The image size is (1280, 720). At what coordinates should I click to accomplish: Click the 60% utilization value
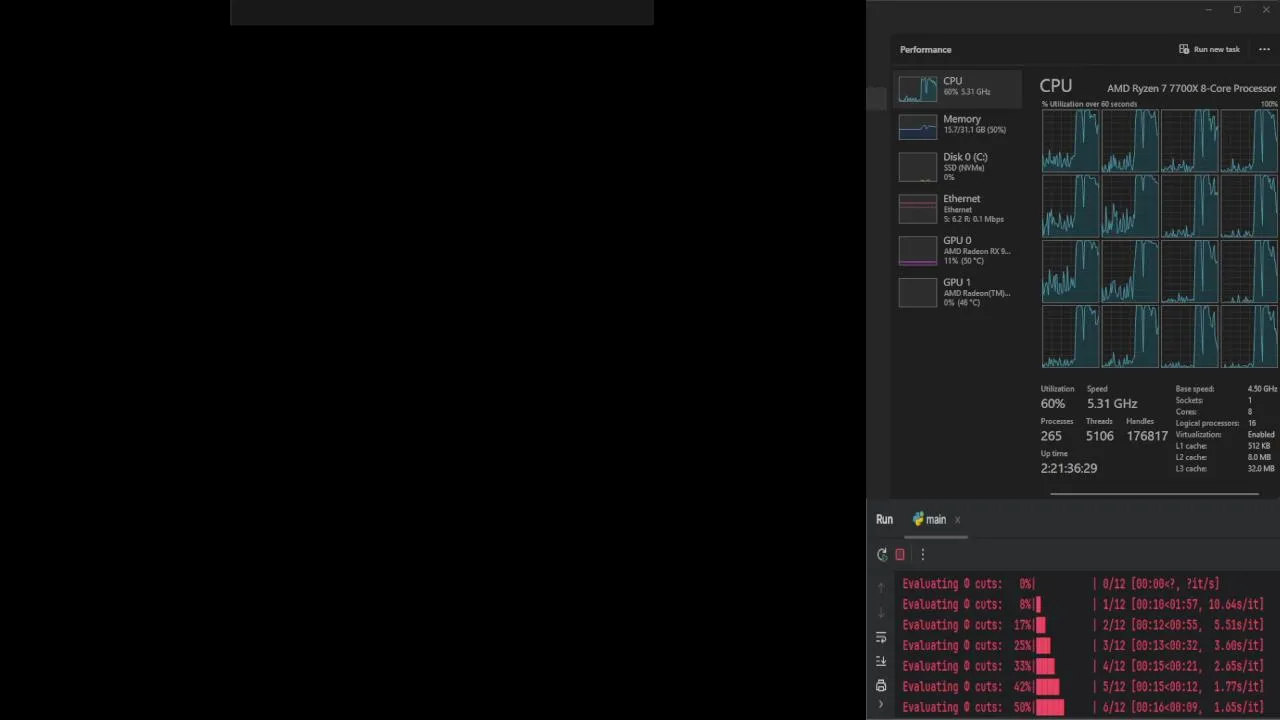click(1053, 404)
